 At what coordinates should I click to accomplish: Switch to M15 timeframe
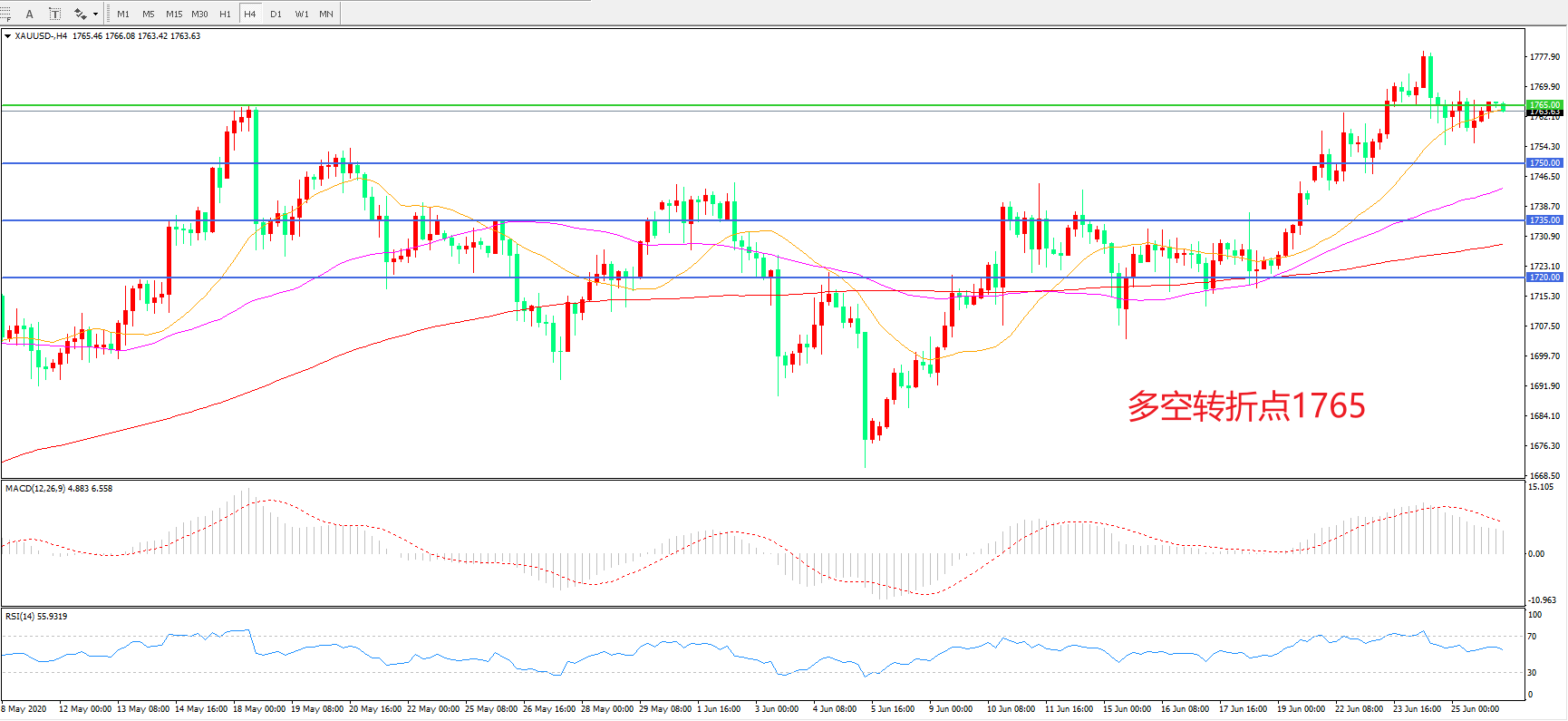[173, 14]
